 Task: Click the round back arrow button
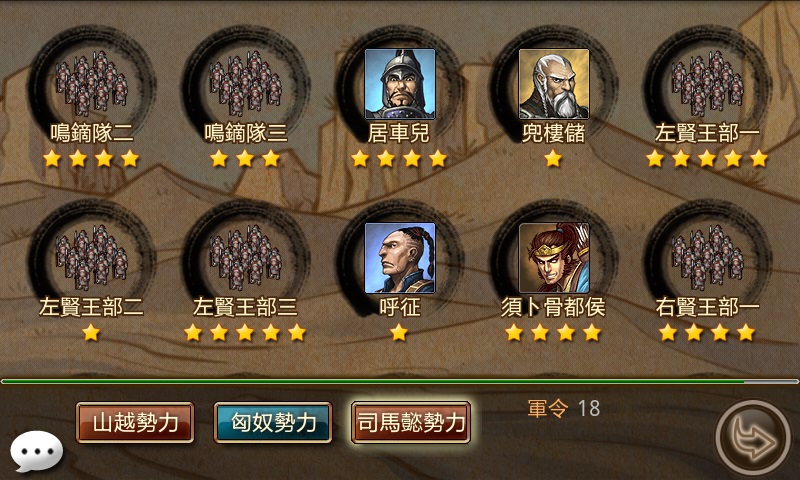(753, 438)
